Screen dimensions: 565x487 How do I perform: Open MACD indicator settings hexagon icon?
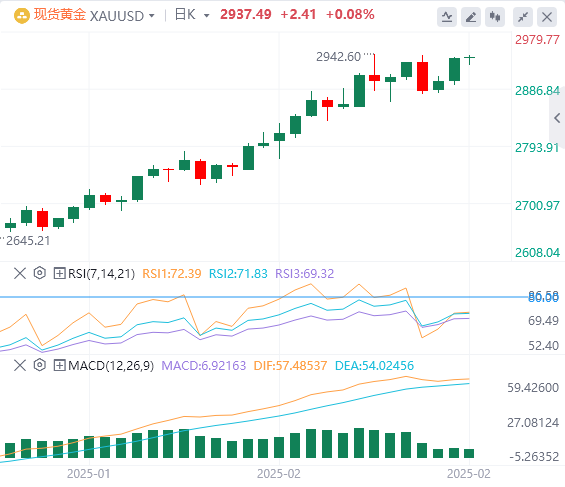point(40,365)
